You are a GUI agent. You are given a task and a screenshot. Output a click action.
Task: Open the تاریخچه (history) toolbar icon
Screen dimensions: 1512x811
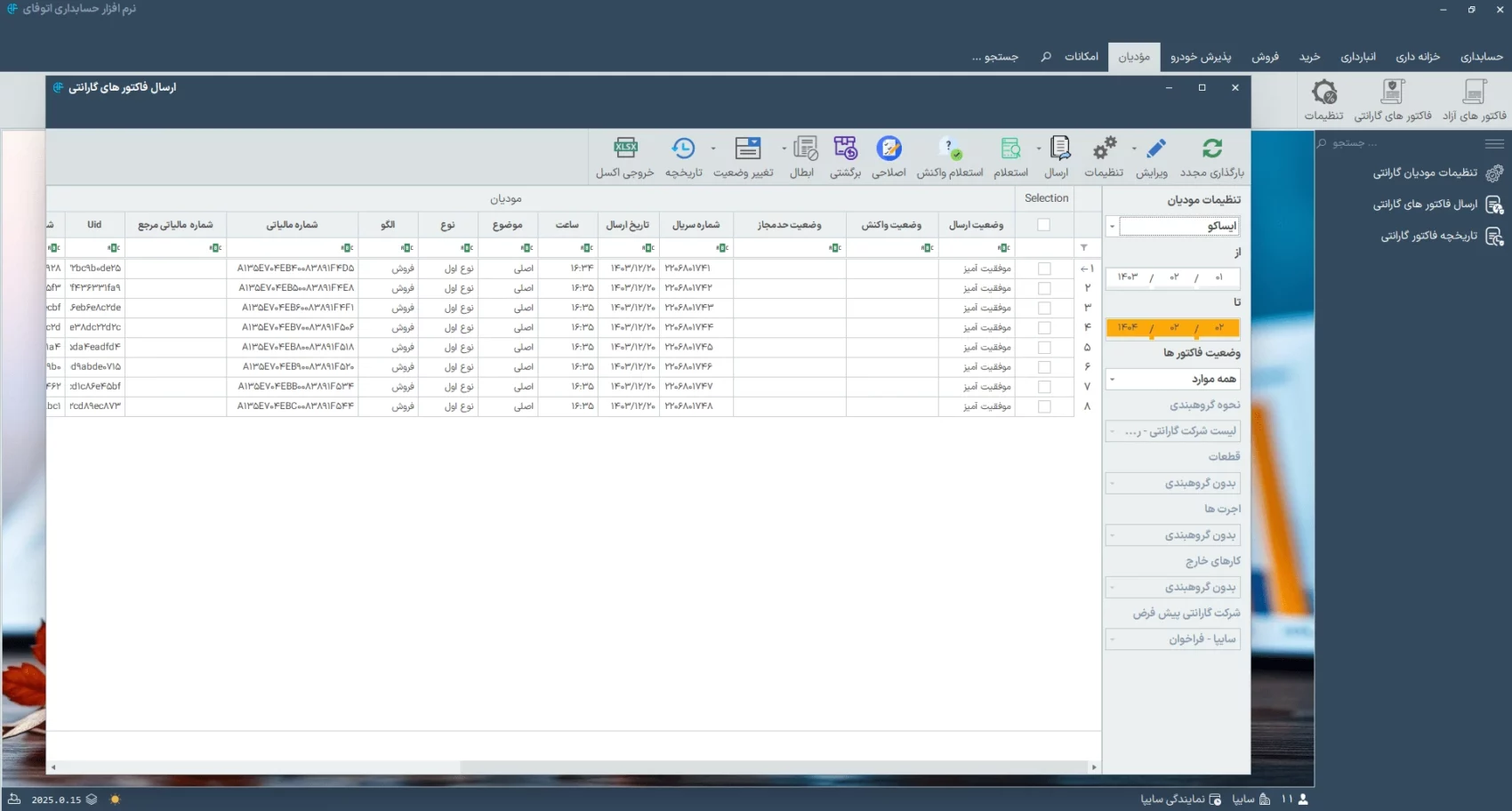click(683, 149)
